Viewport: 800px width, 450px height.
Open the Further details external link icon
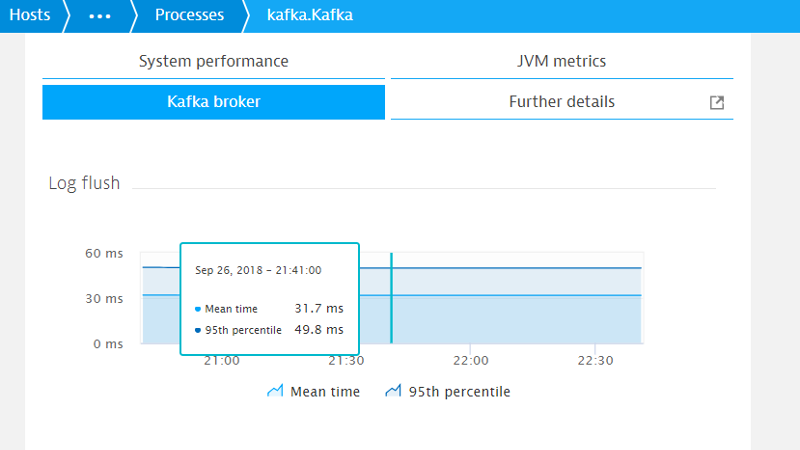(x=716, y=102)
